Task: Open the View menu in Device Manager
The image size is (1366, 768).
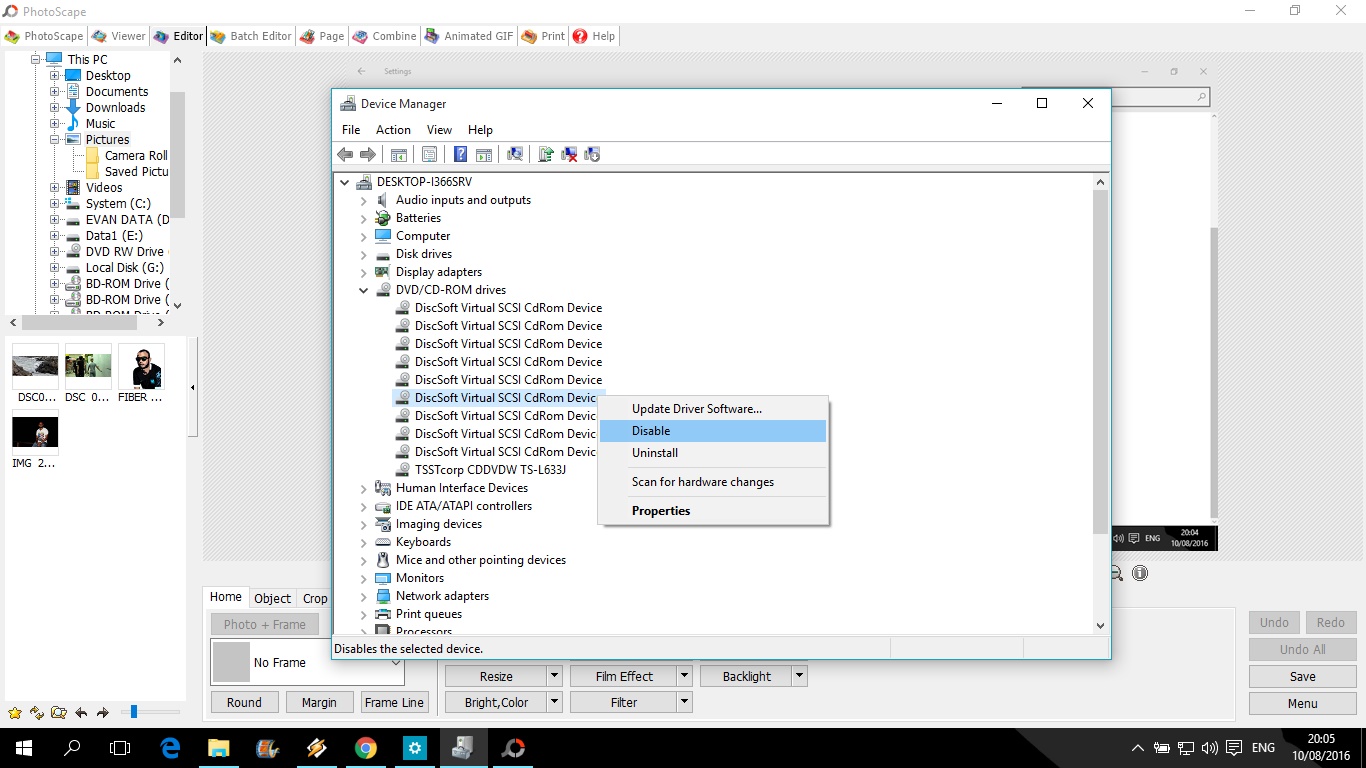Action: pyautogui.click(x=439, y=129)
